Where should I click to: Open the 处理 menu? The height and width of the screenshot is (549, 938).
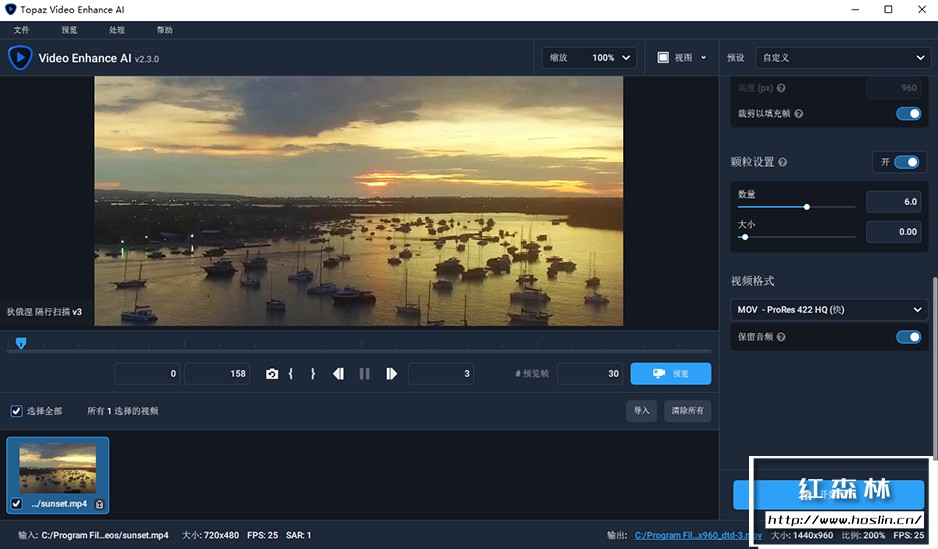[117, 31]
